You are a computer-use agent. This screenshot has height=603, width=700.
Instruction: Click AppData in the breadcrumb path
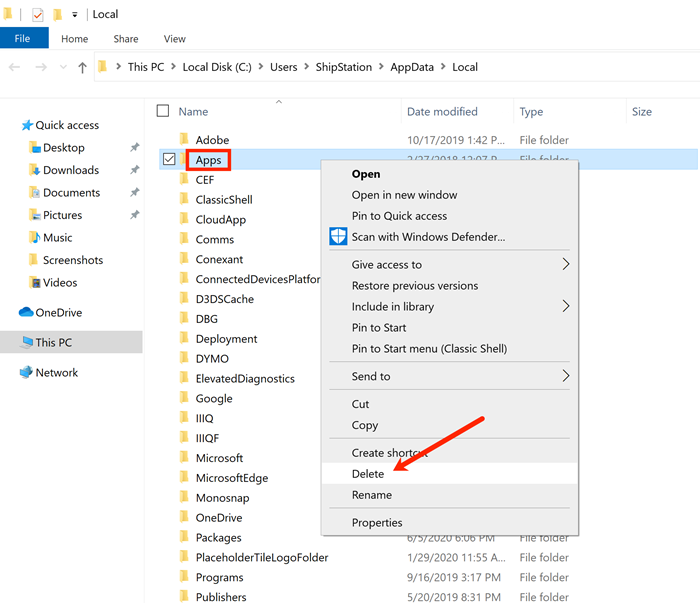[412, 67]
